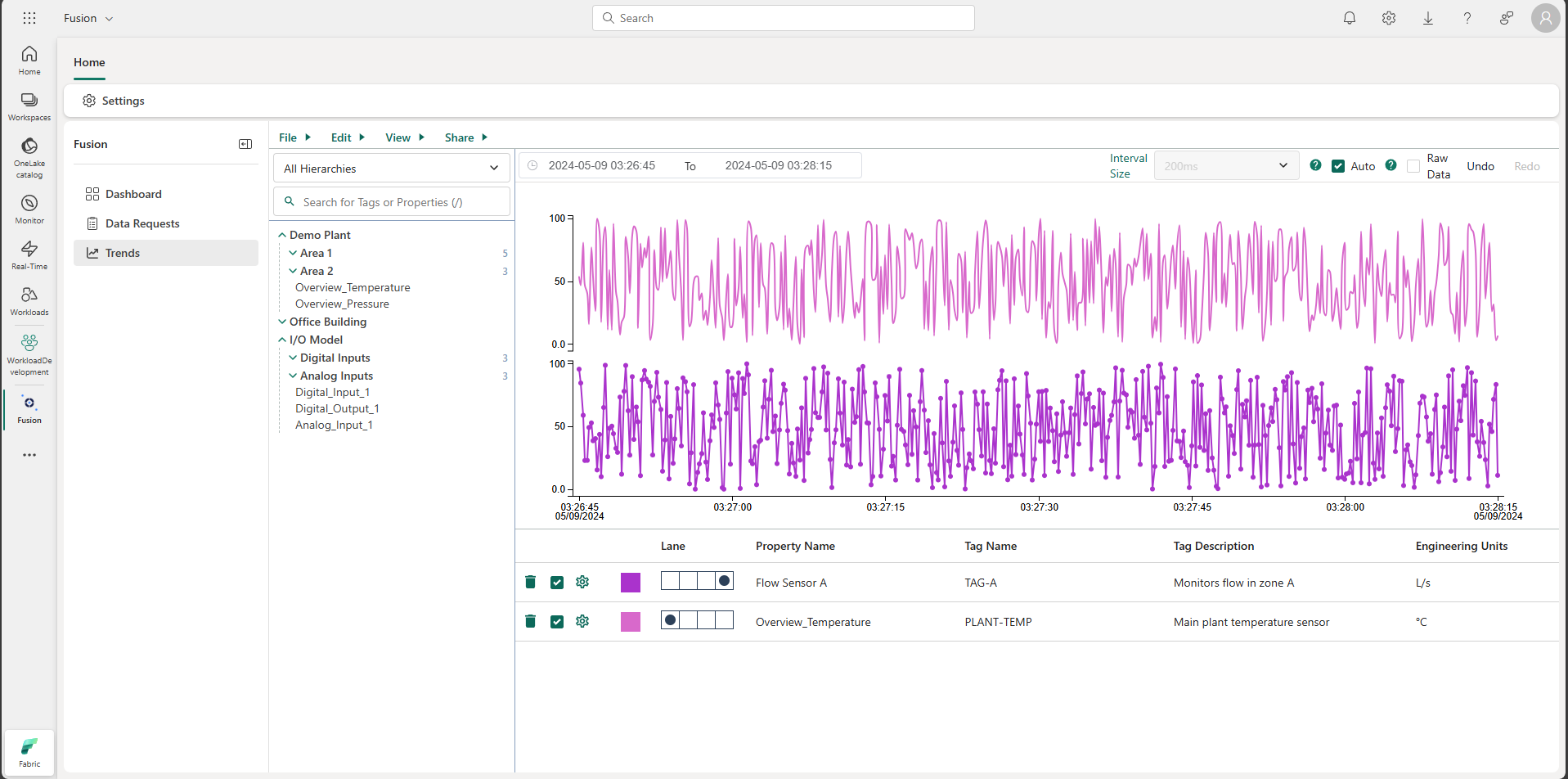Select Fusion in sidebar
The height and width of the screenshot is (779, 1568).
pyautogui.click(x=29, y=409)
